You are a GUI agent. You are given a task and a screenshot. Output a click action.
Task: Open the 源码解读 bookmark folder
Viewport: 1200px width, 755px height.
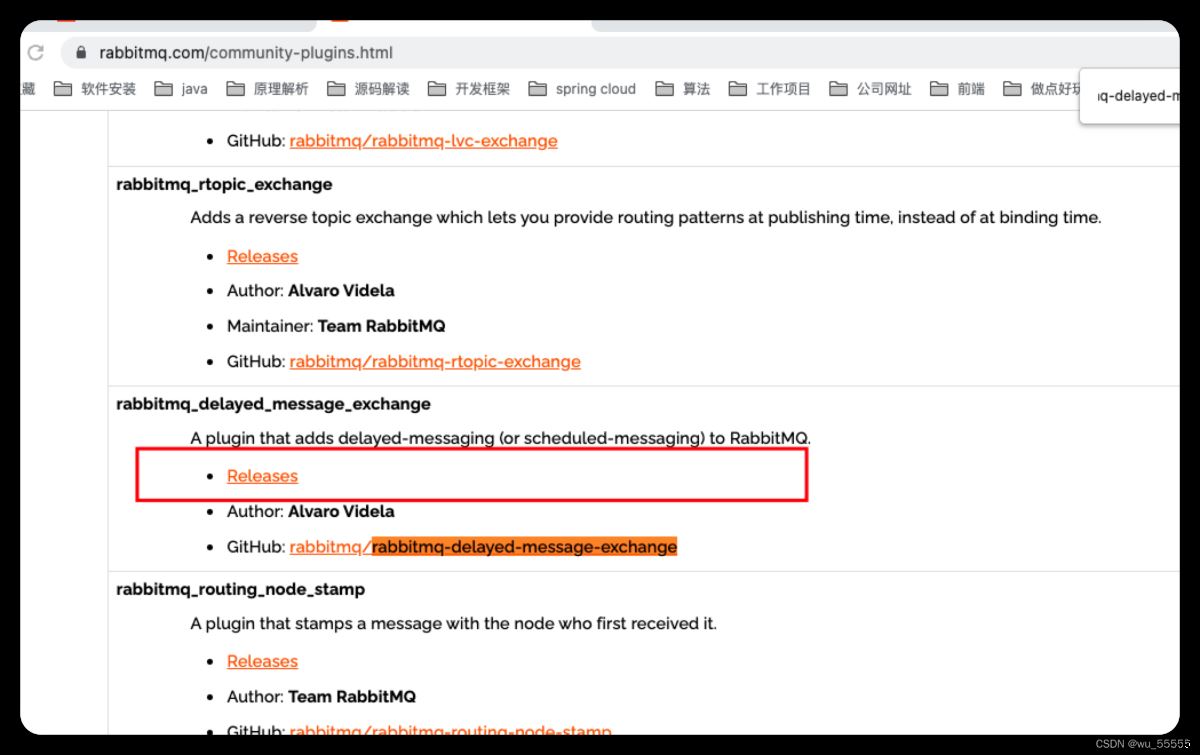pos(368,89)
